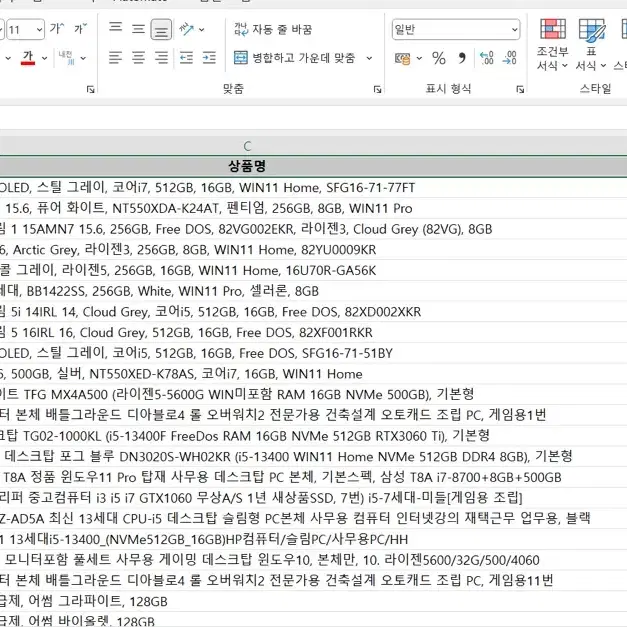
Task: Select cell containing T8A i7-8700+8GB+500GB
Action: pyautogui.click(x=314, y=477)
